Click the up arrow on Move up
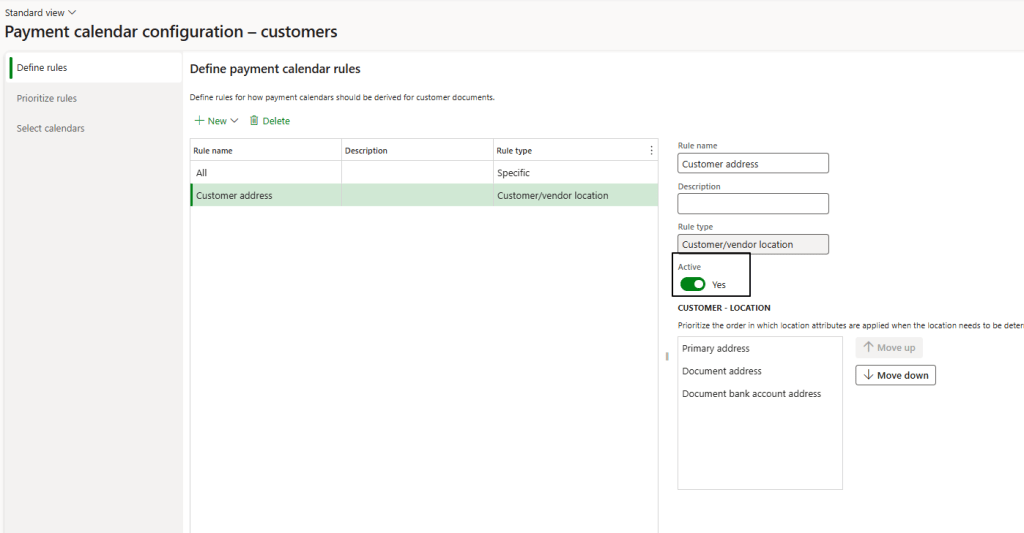Screen dimensions: 1024x533 [867, 348]
